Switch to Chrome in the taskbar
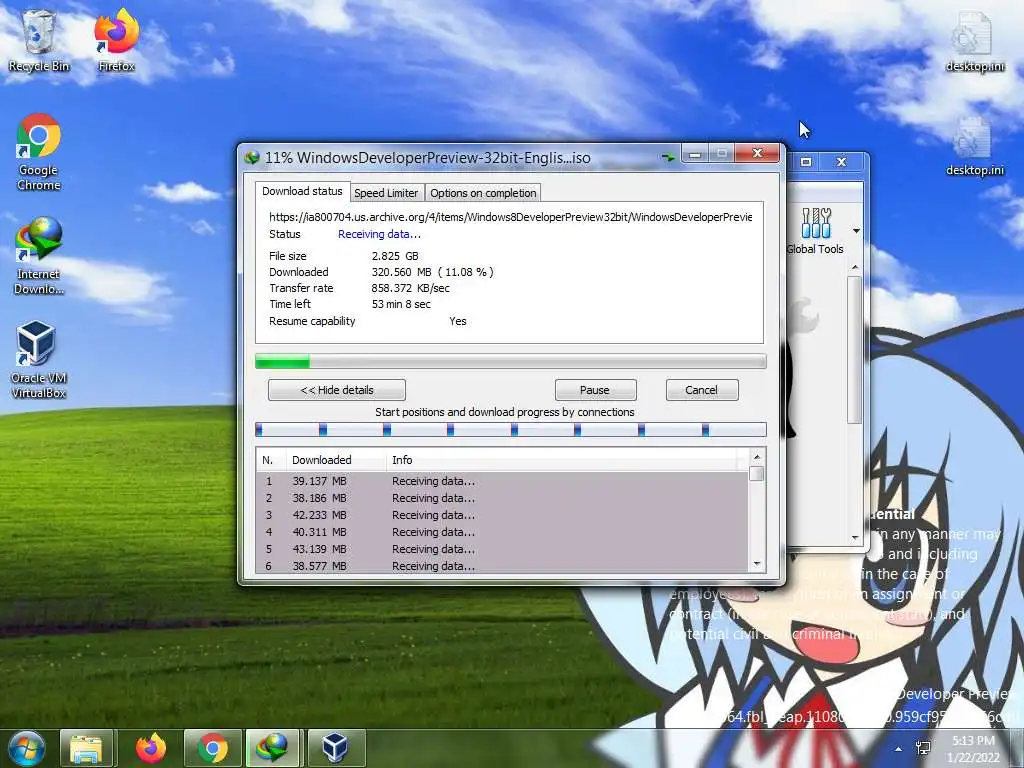 tap(213, 748)
